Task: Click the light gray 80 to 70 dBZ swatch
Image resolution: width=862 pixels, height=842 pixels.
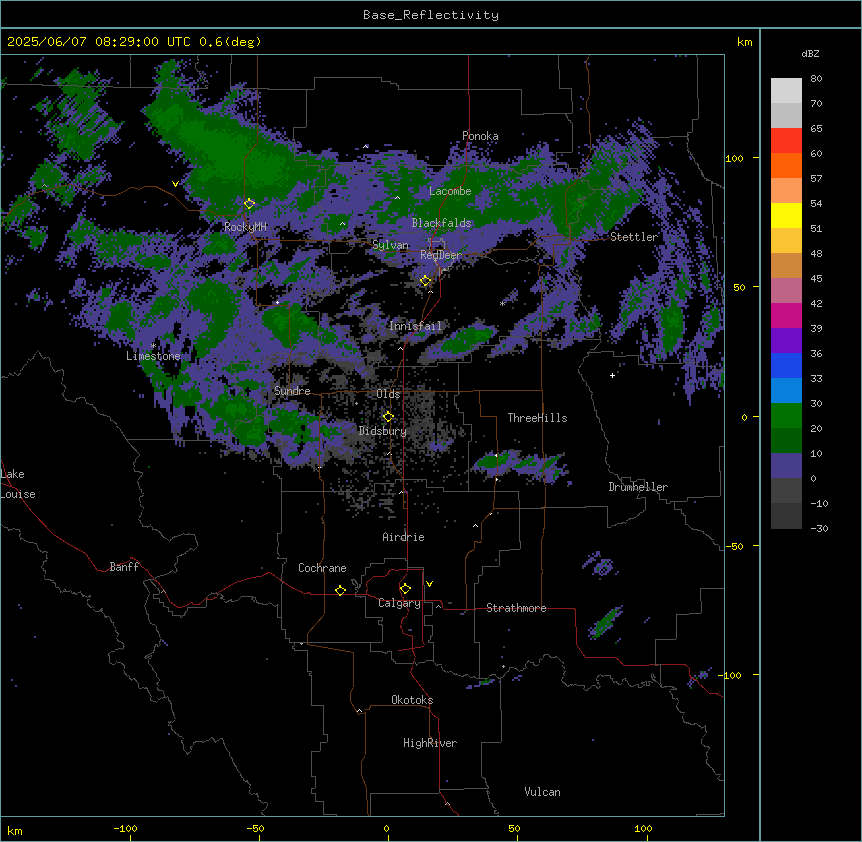Action: tap(786, 91)
